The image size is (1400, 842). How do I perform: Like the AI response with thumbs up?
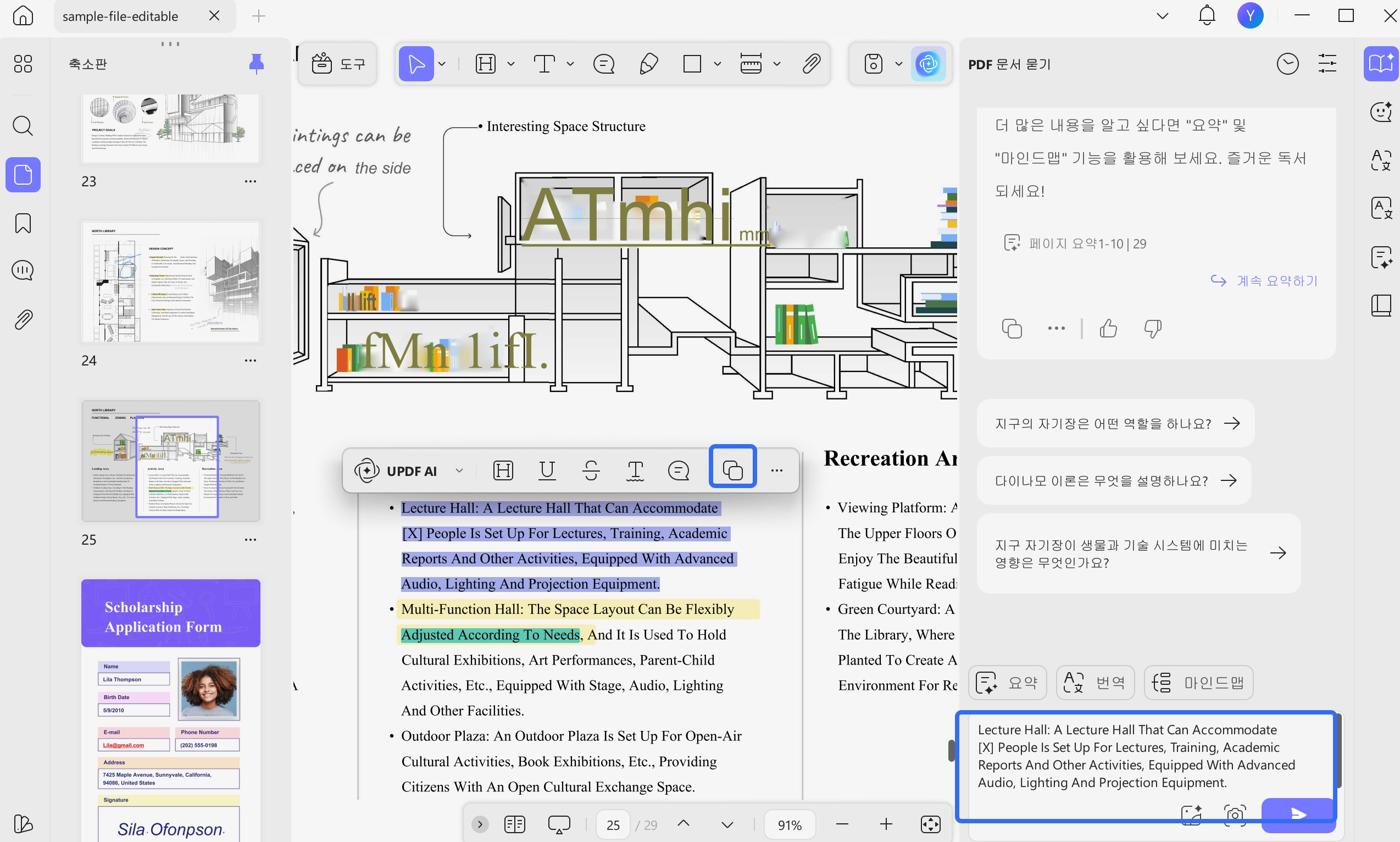1108,329
